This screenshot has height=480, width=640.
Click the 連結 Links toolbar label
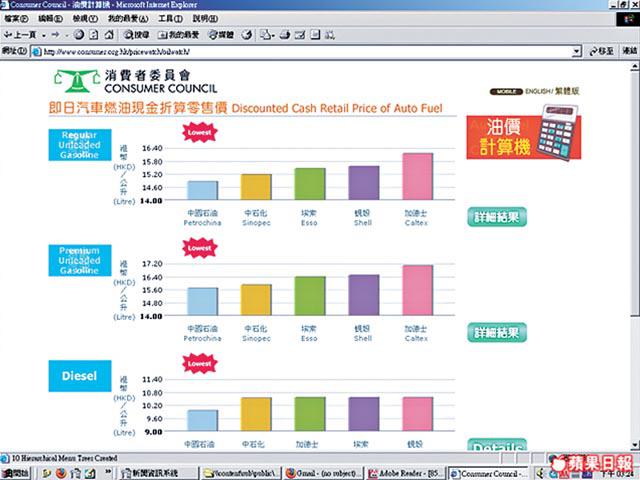point(629,51)
